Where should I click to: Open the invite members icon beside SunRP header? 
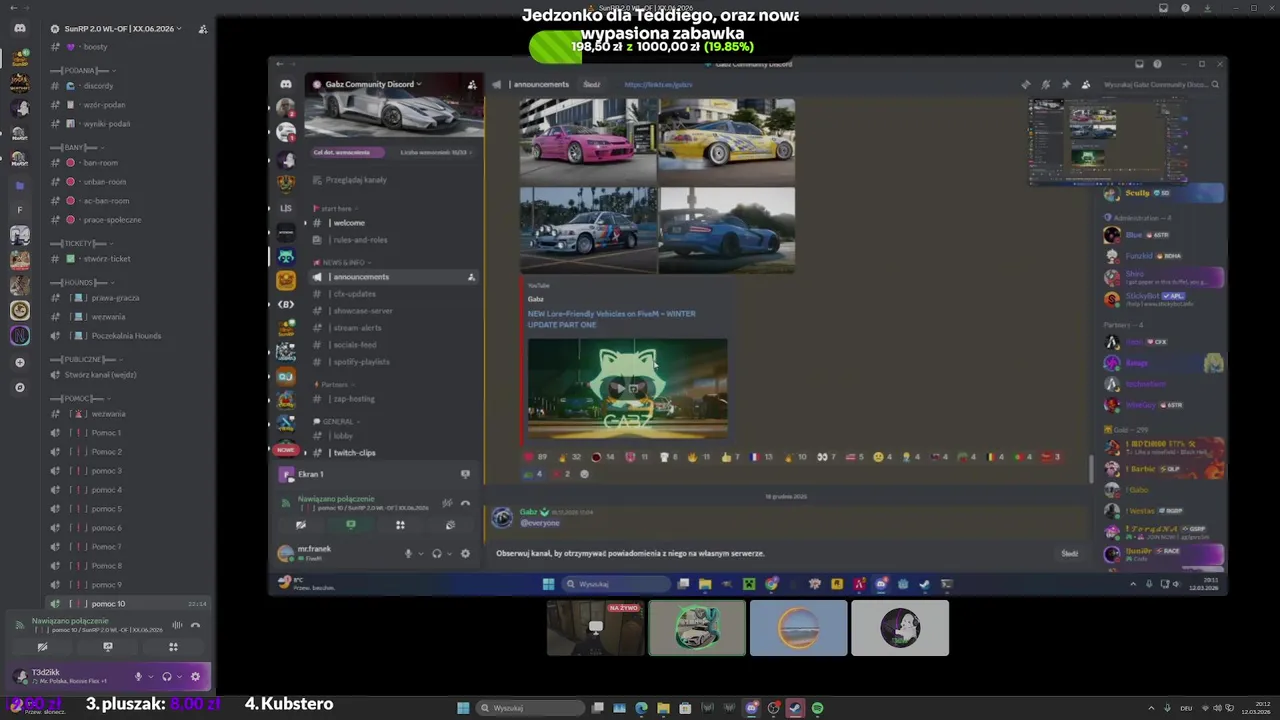203,29
